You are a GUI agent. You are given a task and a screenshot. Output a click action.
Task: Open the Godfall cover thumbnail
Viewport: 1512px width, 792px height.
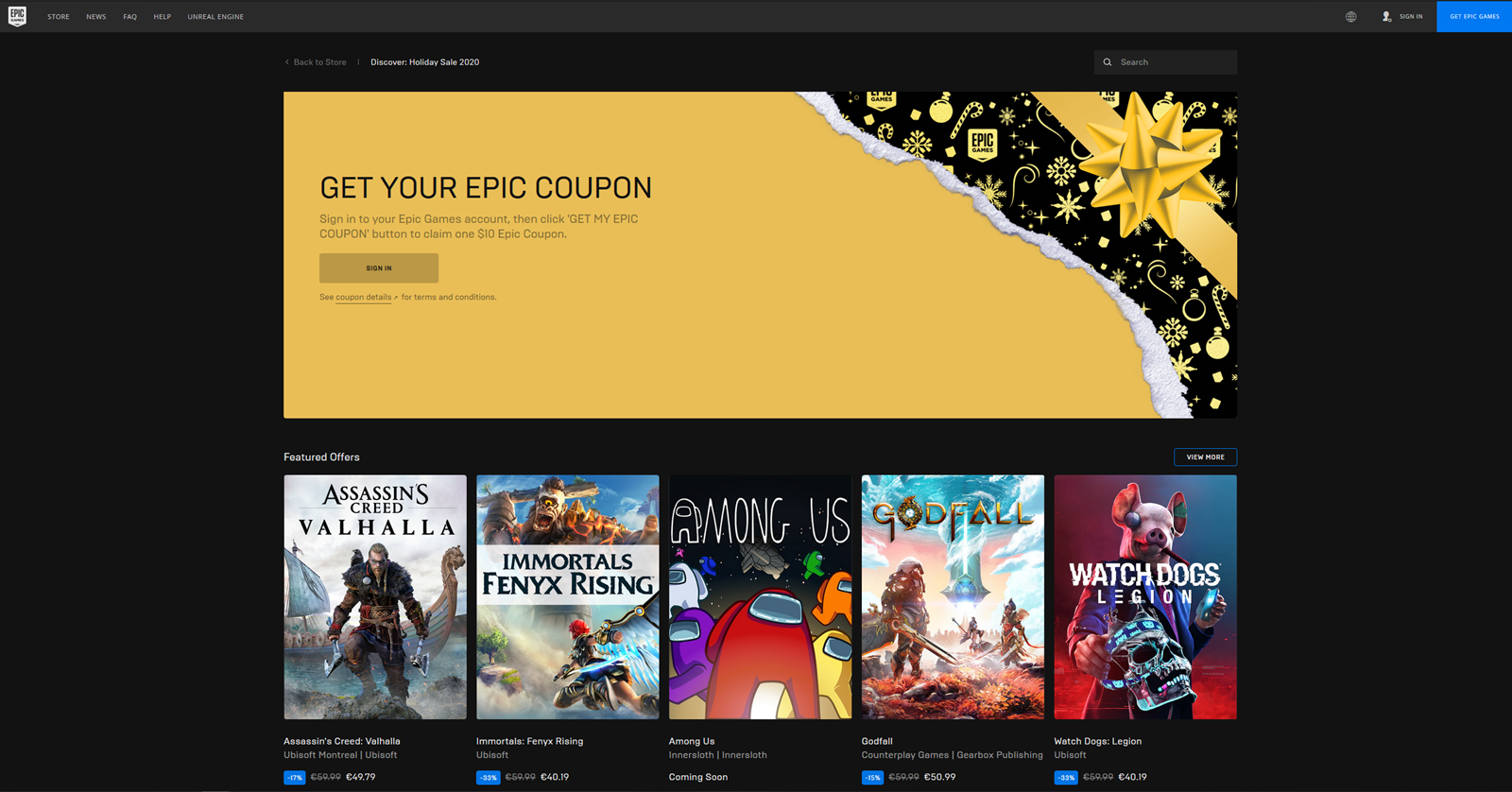pyautogui.click(x=953, y=597)
